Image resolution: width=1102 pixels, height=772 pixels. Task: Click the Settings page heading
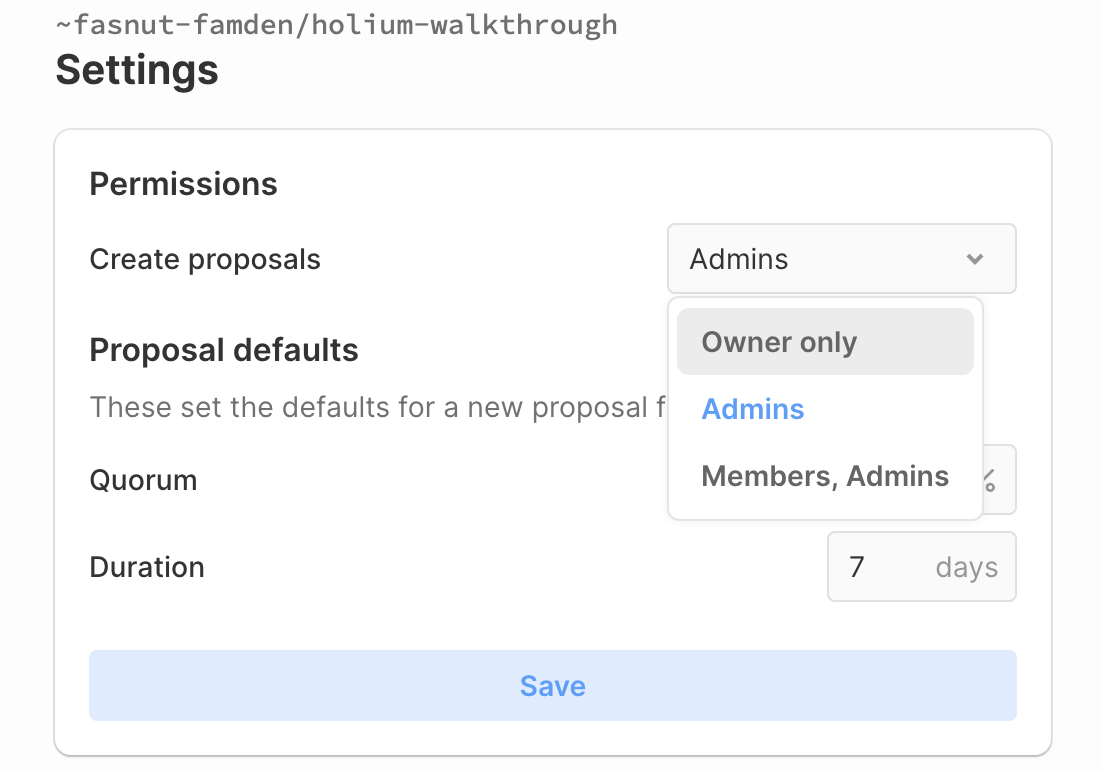(x=137, y=70)
